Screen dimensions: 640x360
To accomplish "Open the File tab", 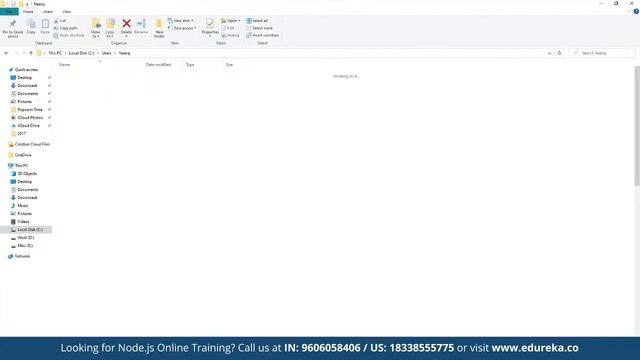I will click(9, 12).
